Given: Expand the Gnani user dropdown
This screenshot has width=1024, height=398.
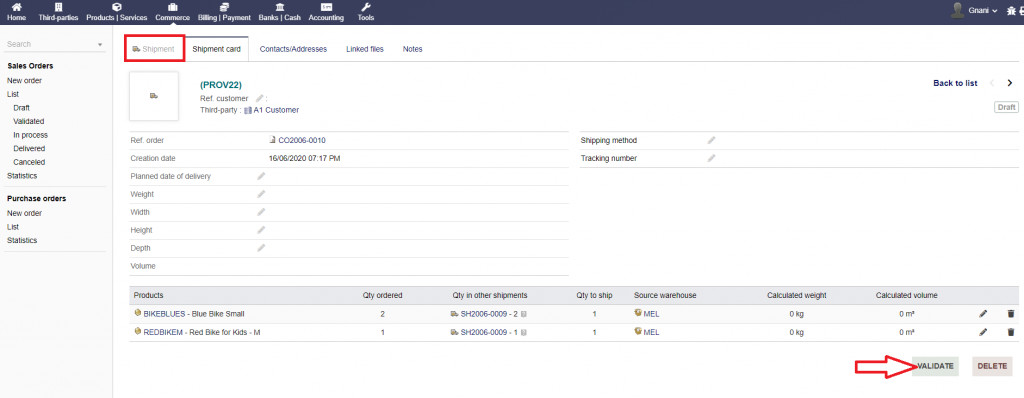Looking at the screenshot, I should (995, 10).
